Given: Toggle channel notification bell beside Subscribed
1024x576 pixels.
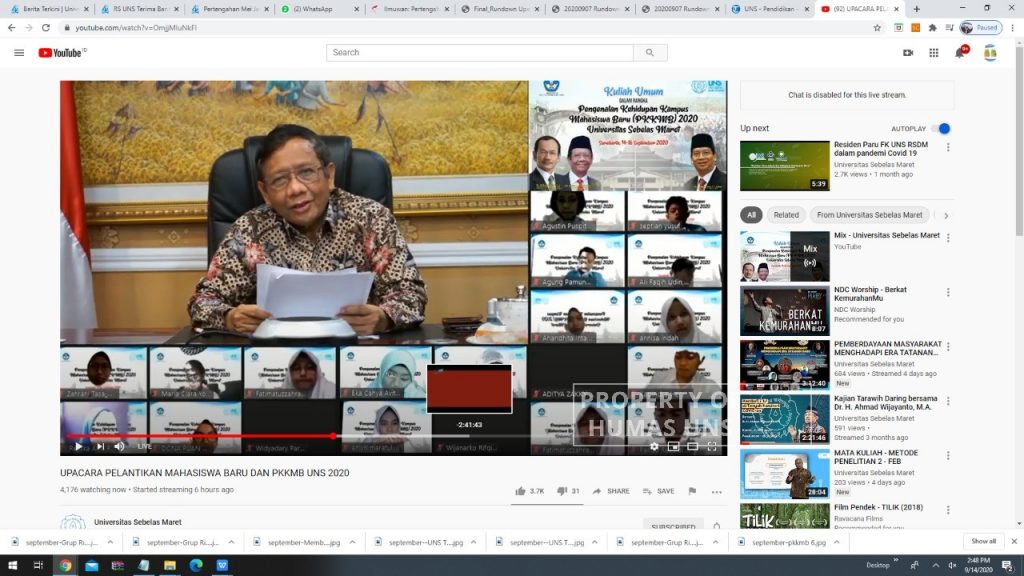Looking at the screenshot, I should click(x=716, y=526).
